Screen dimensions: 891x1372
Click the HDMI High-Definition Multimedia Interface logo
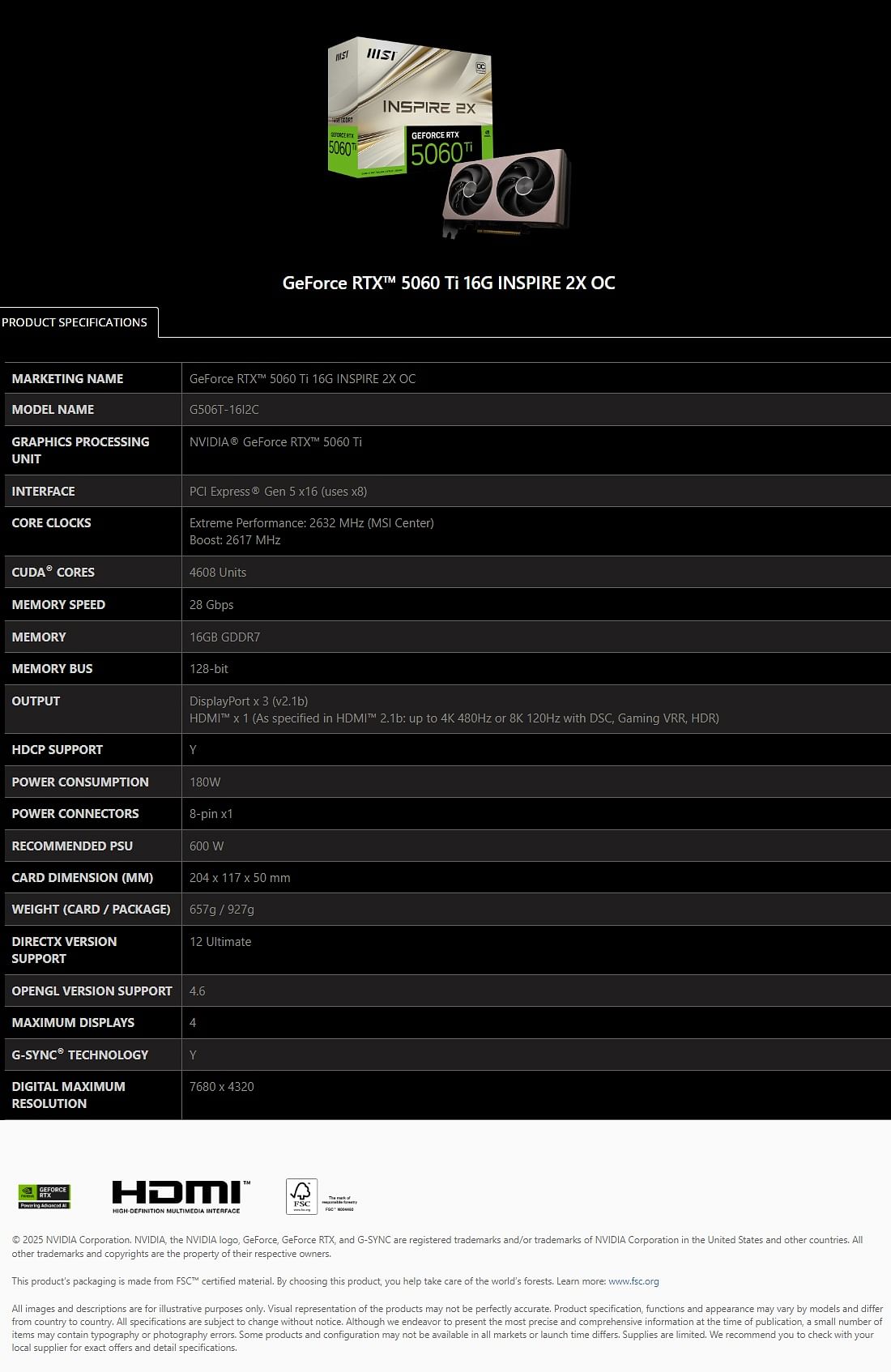[181, 1196]
